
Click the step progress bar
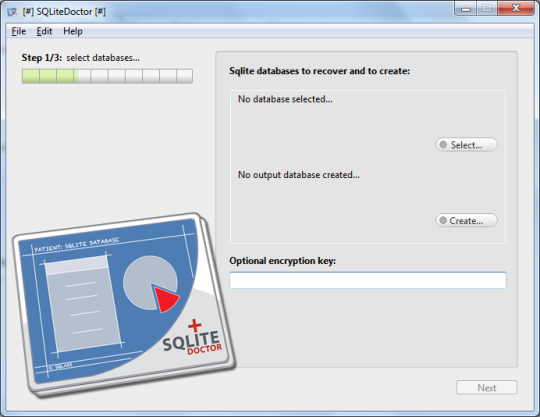pyautogui.click(x=107, y=76)
